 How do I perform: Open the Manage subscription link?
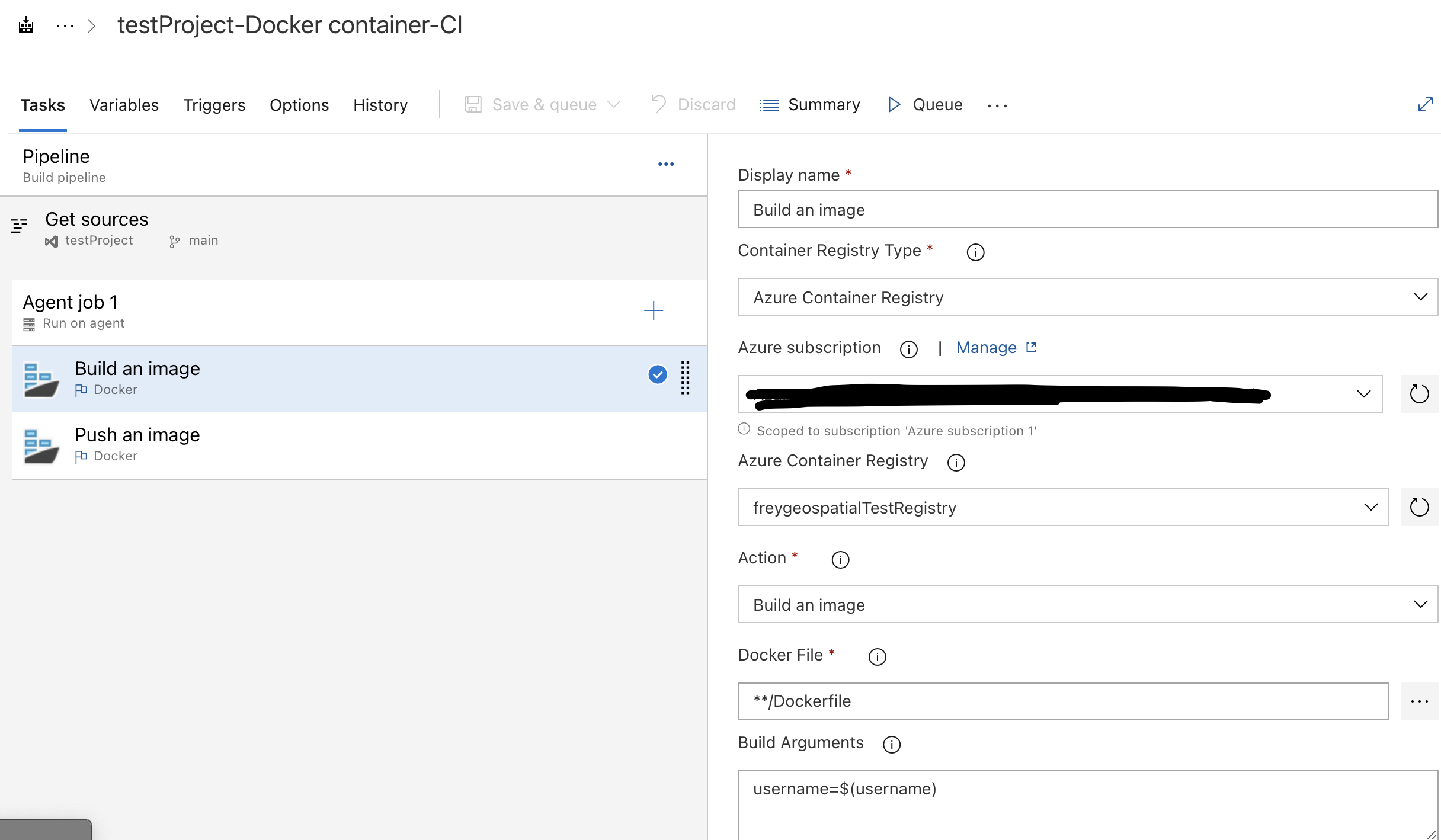[x=996, y=347]
